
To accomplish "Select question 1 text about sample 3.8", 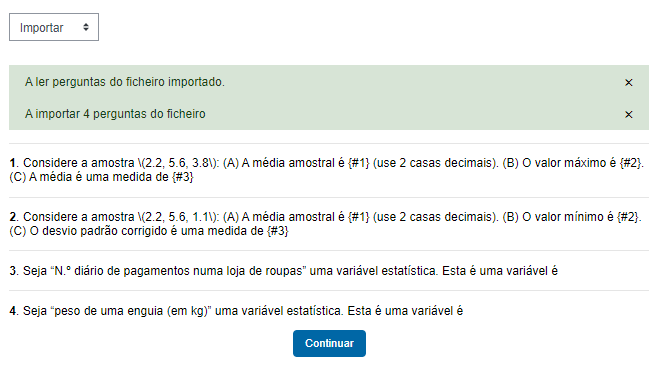I will click(327, 170).
